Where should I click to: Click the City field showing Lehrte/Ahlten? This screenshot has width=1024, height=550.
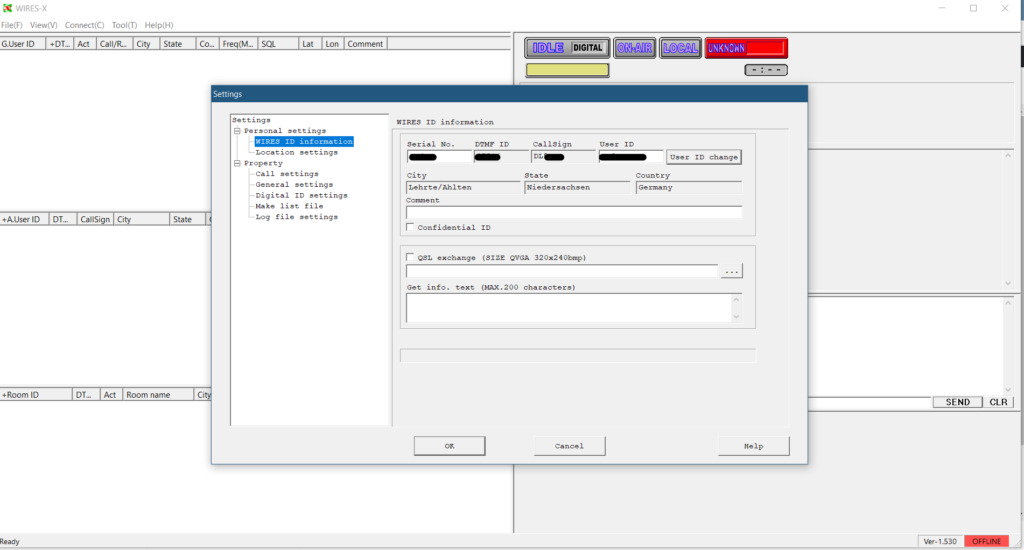click(463, 187)
